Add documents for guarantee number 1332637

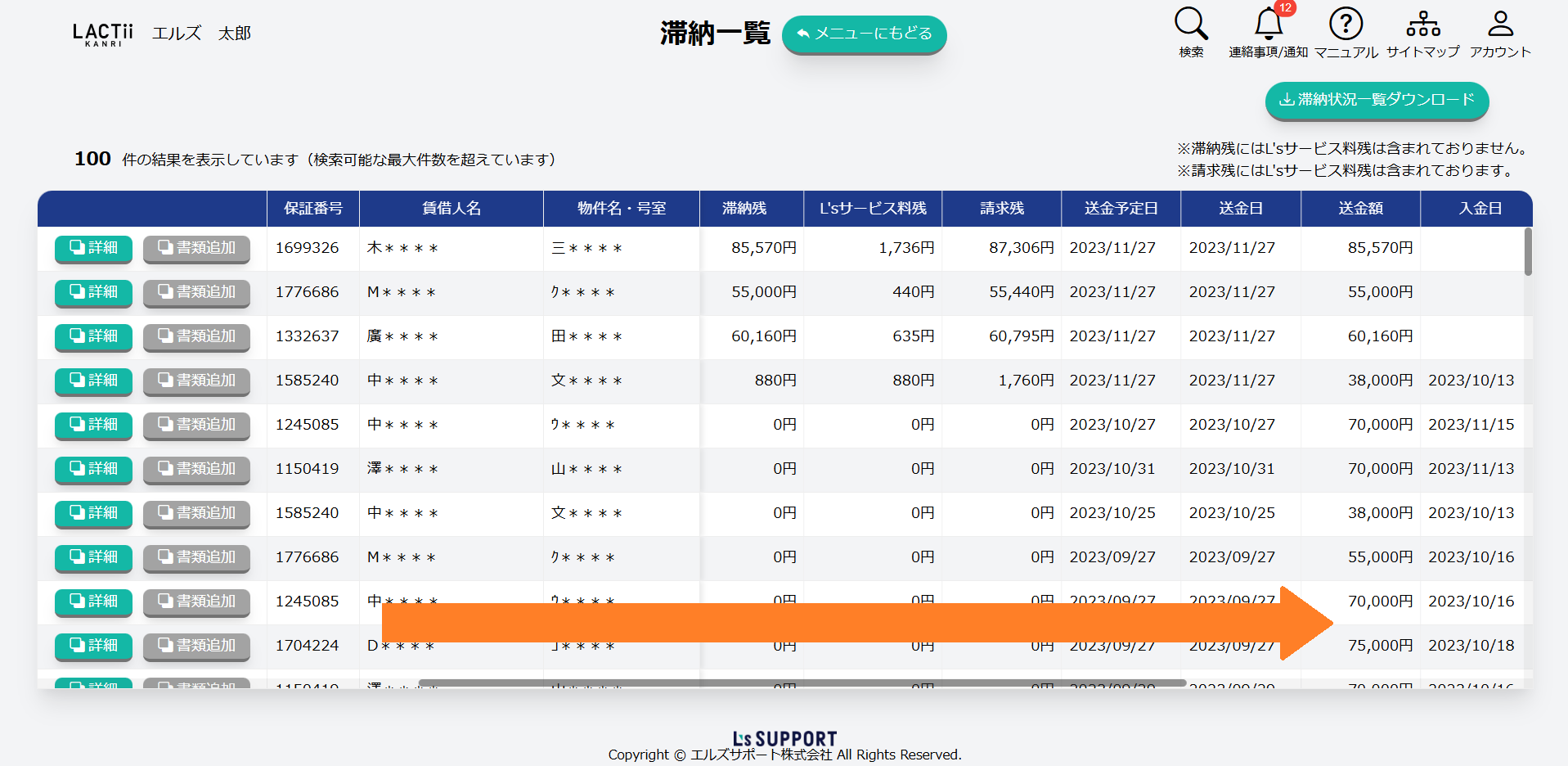point(196,336)
